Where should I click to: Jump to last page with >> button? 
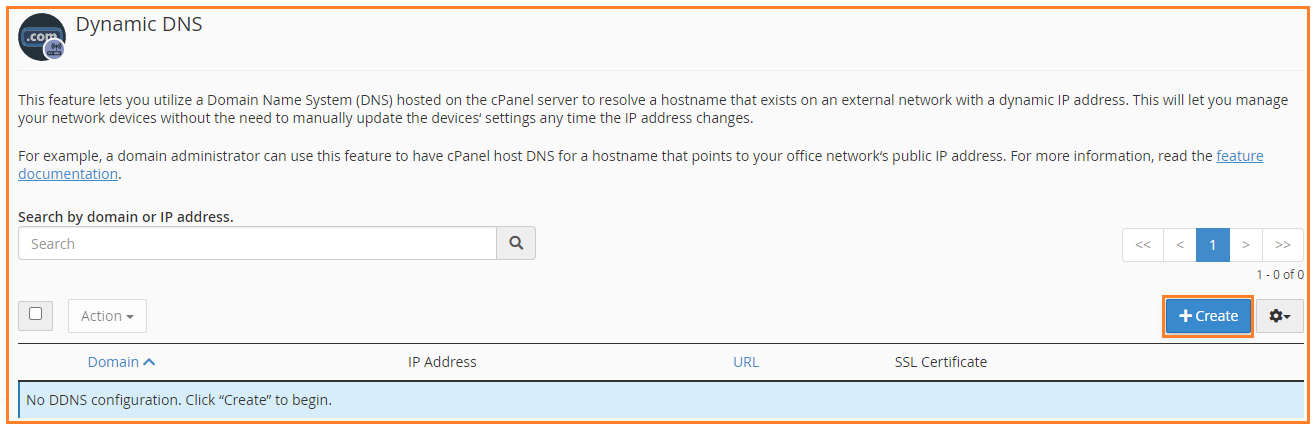click(1283, 244)
